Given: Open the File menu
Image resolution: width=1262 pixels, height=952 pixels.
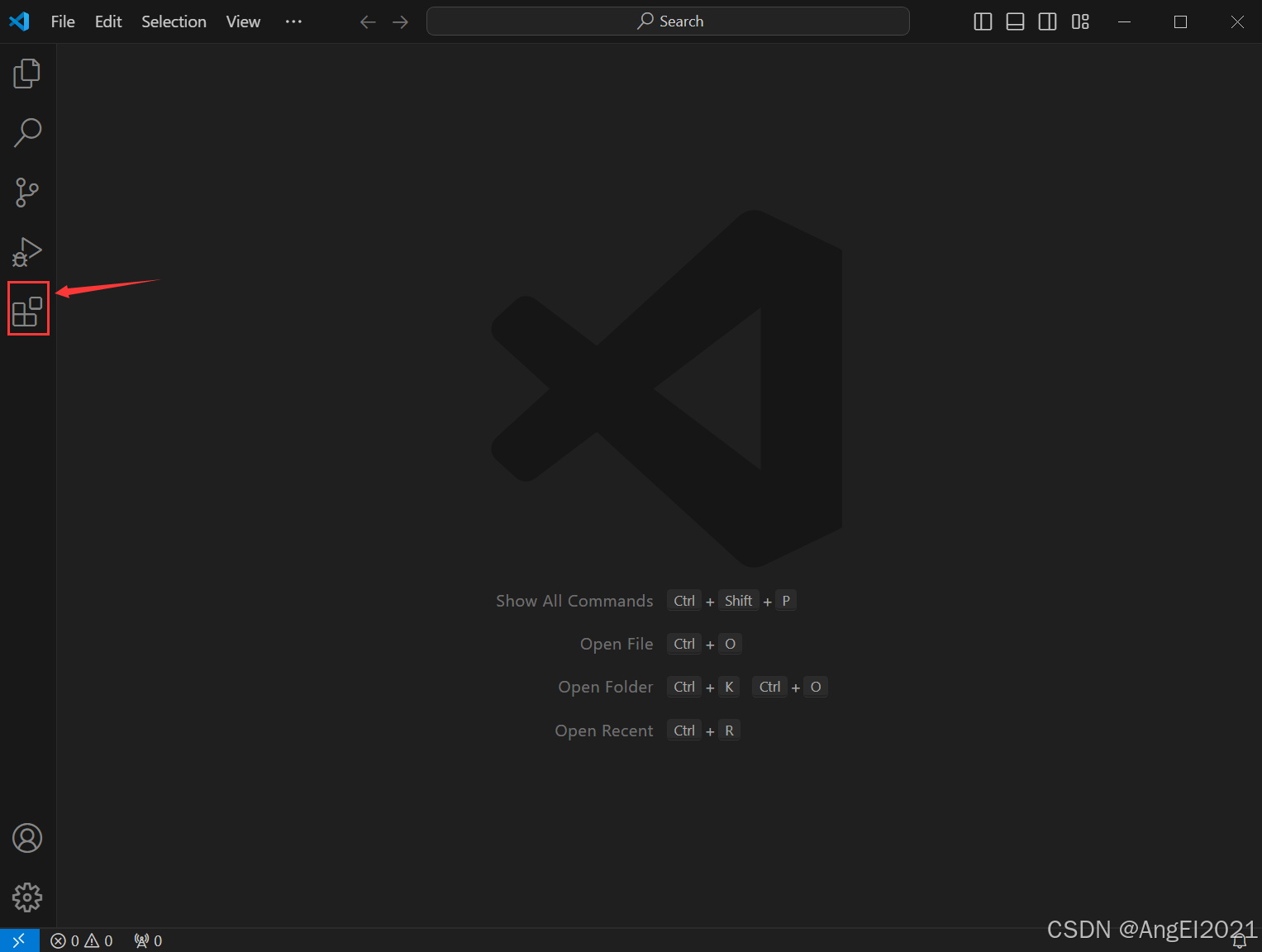Looking at the screenshot, I should pos(63,21).
